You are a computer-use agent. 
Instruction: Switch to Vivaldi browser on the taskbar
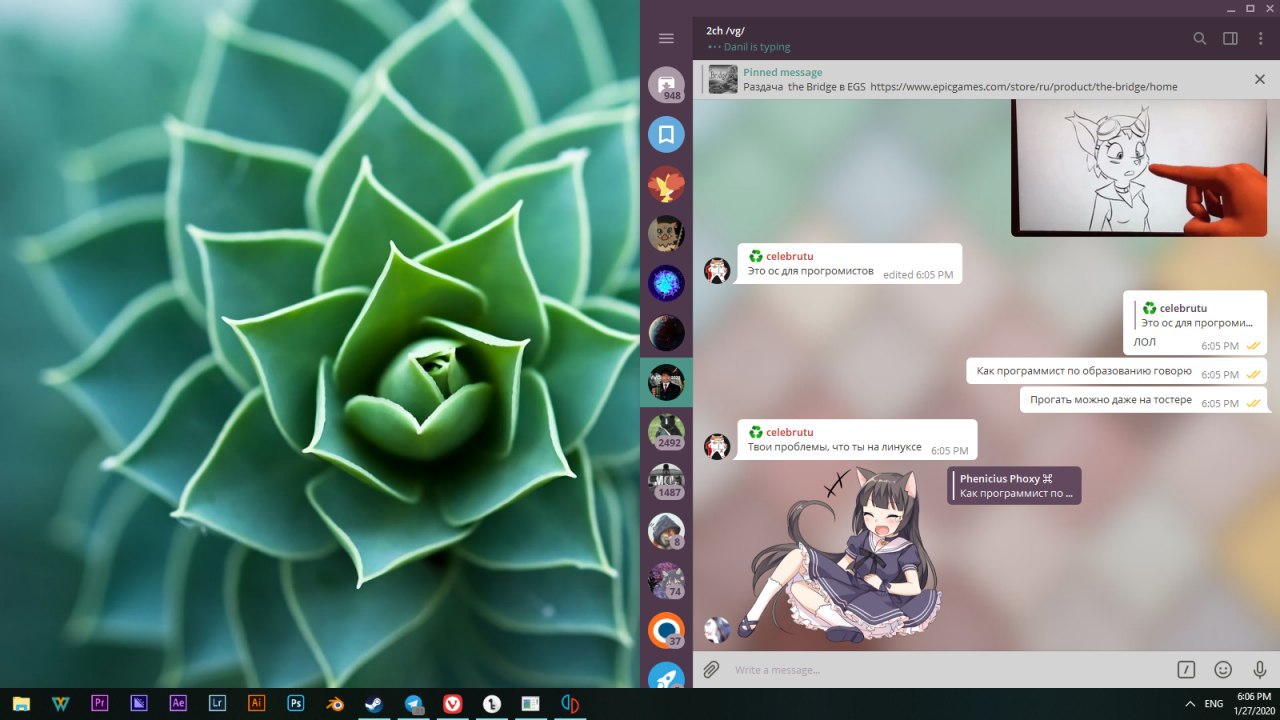[452, 703]
